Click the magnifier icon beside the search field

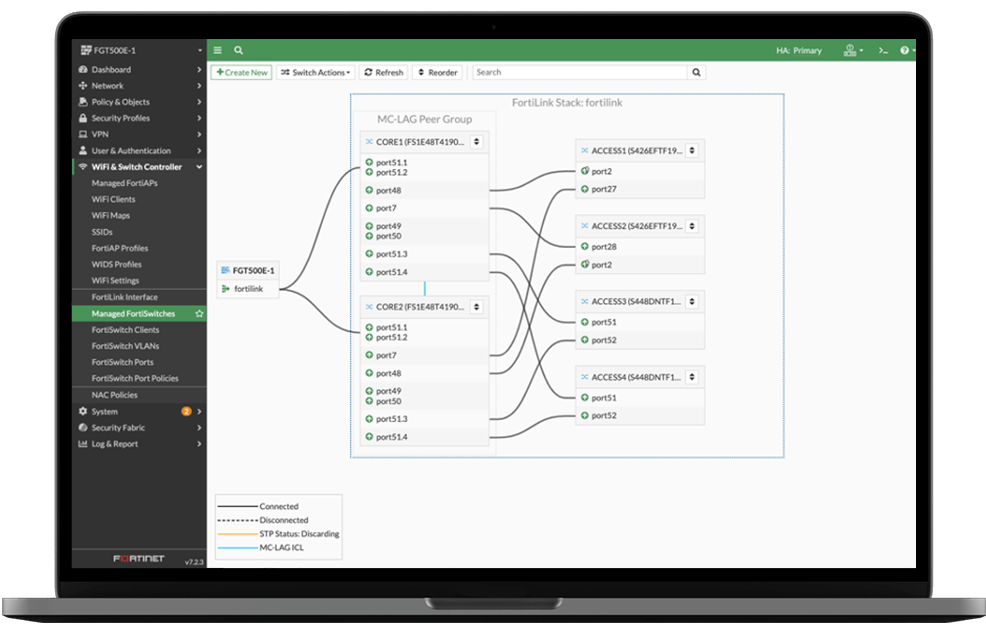click(x=696, y=73)
